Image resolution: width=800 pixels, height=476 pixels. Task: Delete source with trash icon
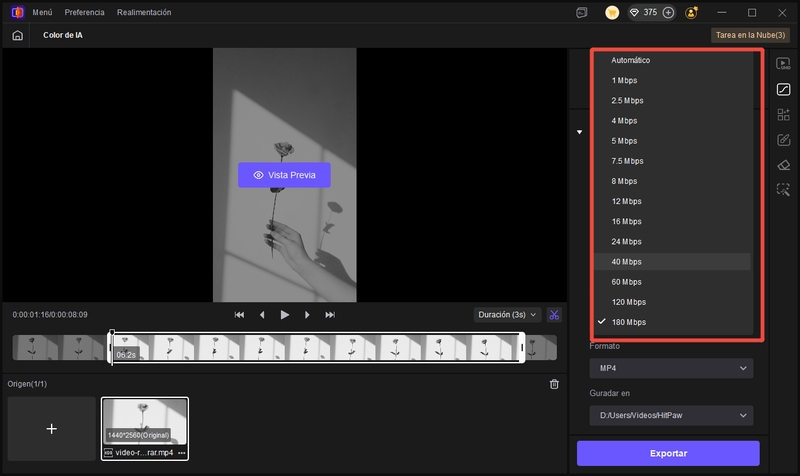(555, 384)
